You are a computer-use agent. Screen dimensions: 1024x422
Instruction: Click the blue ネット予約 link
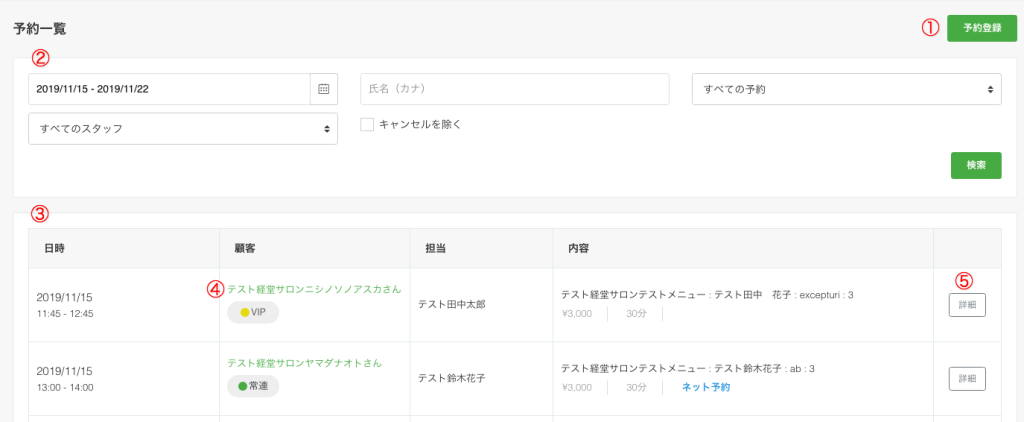tap(706, 387)
